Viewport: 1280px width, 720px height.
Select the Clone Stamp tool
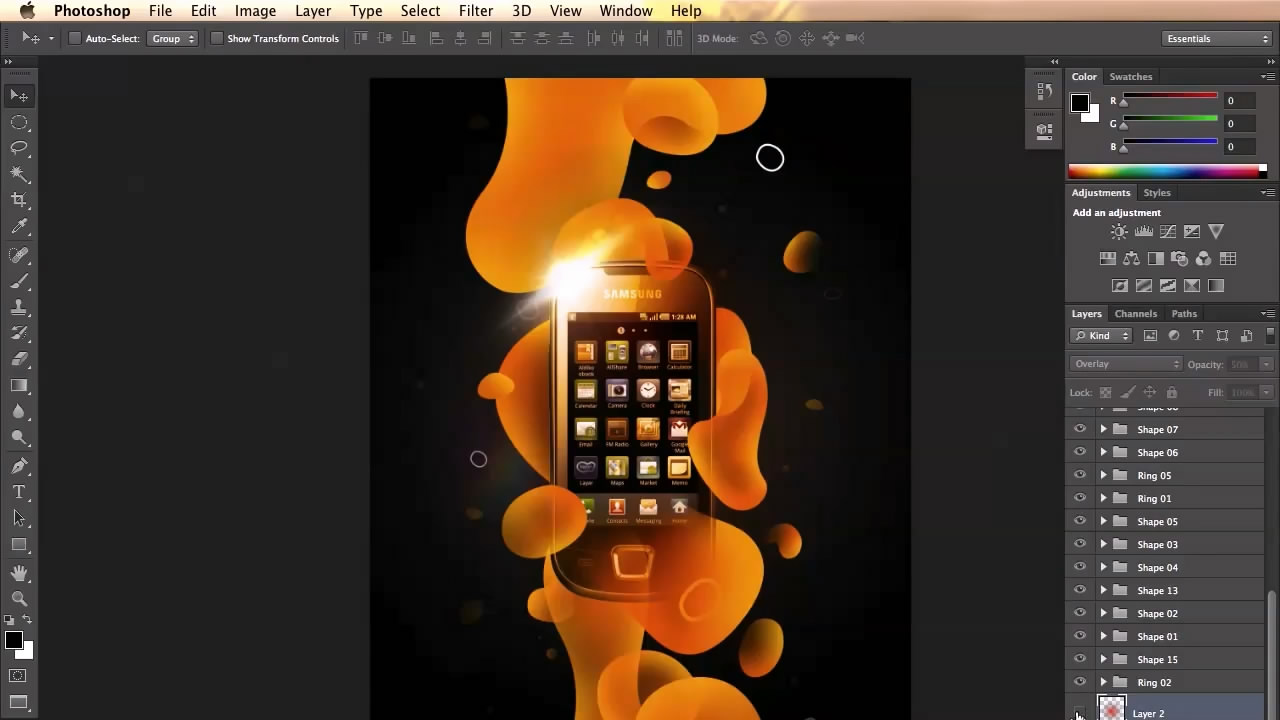(x=19, y=307)
